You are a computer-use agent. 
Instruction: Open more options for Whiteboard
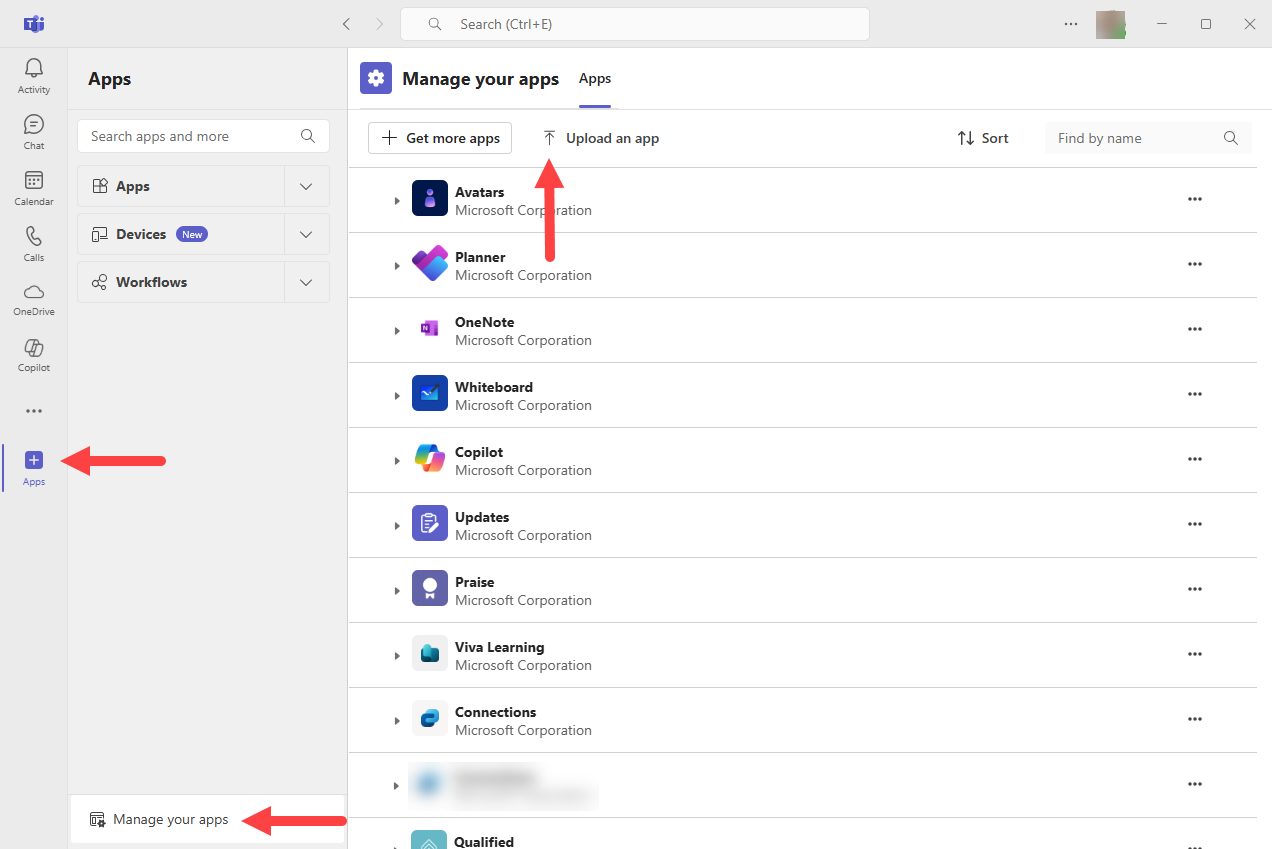(1194, 394)
